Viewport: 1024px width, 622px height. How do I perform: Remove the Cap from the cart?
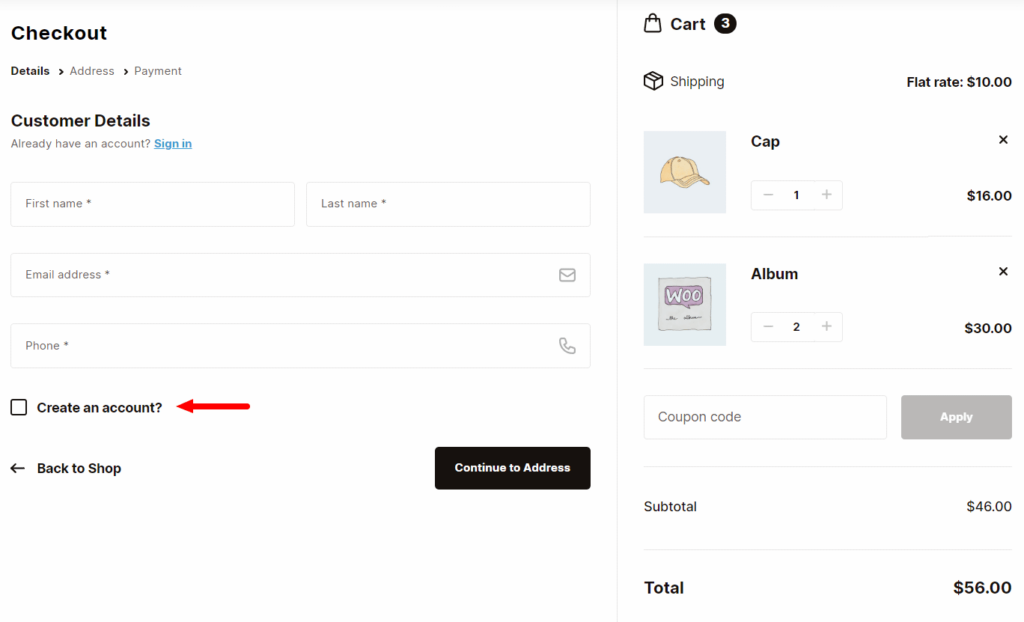click(x=1003, y=140)
